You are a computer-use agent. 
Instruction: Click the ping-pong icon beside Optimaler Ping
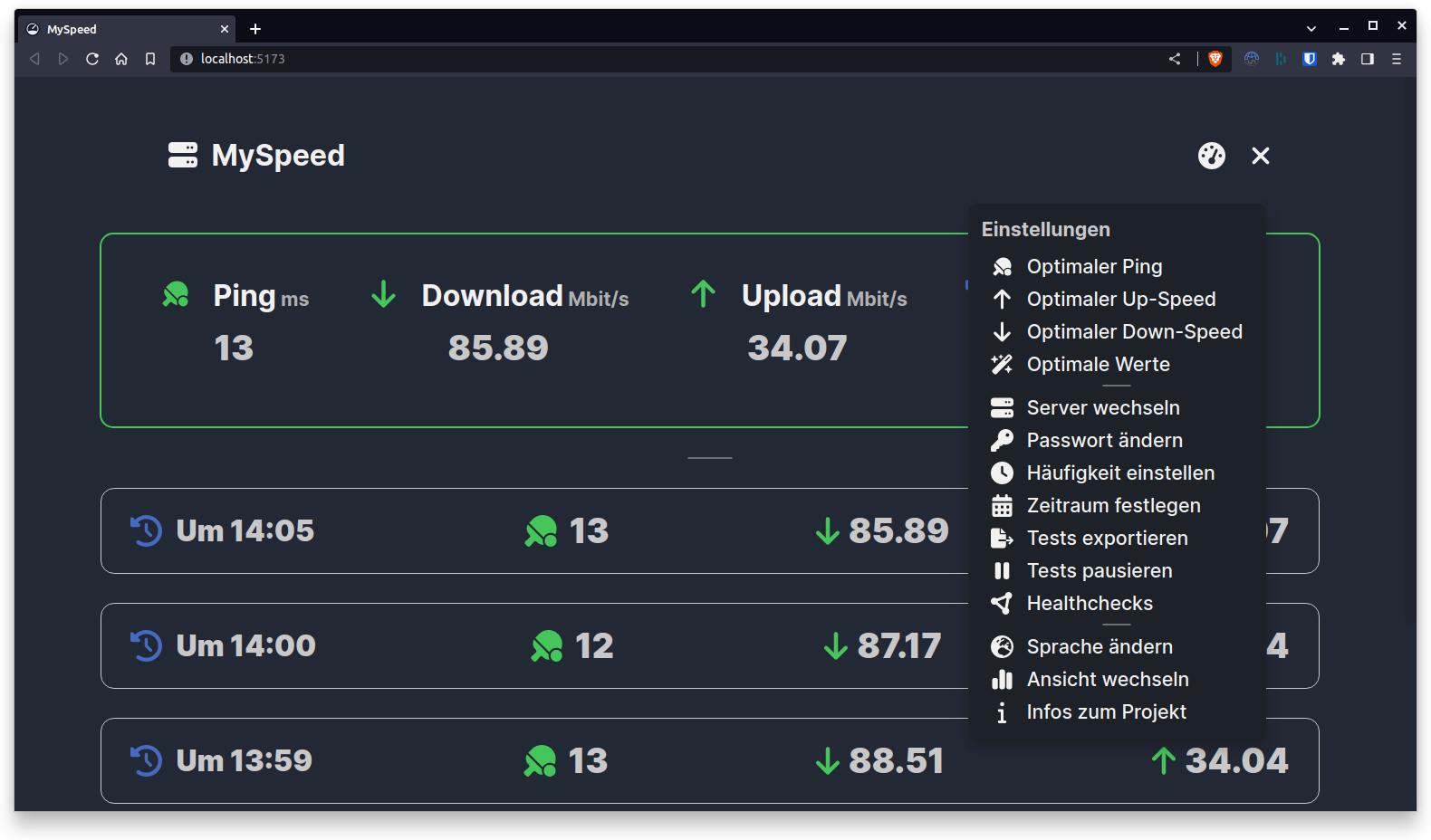click(x=1002, y=266)
